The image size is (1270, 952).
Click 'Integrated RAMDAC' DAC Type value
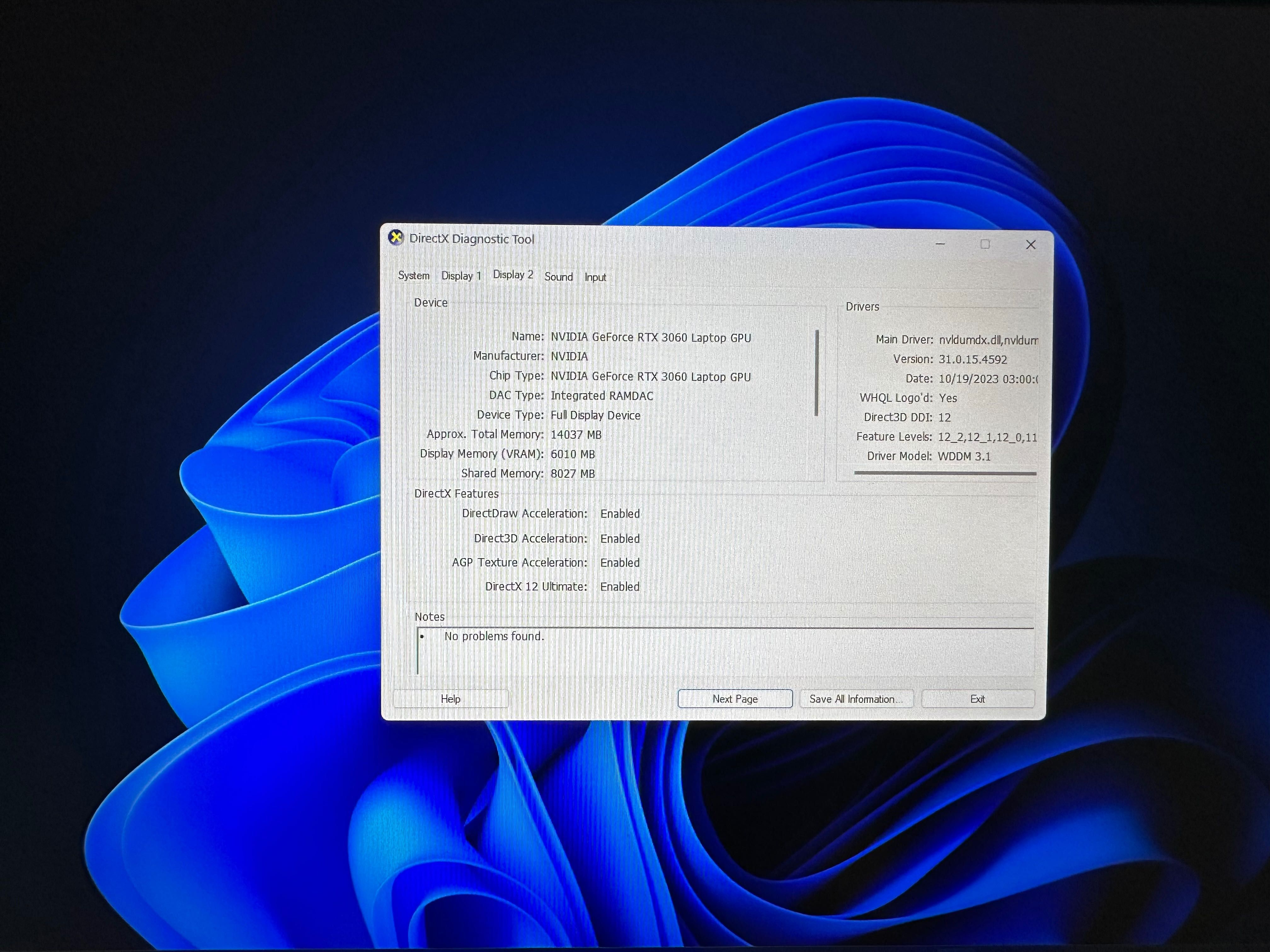click(x=602, y=395)
